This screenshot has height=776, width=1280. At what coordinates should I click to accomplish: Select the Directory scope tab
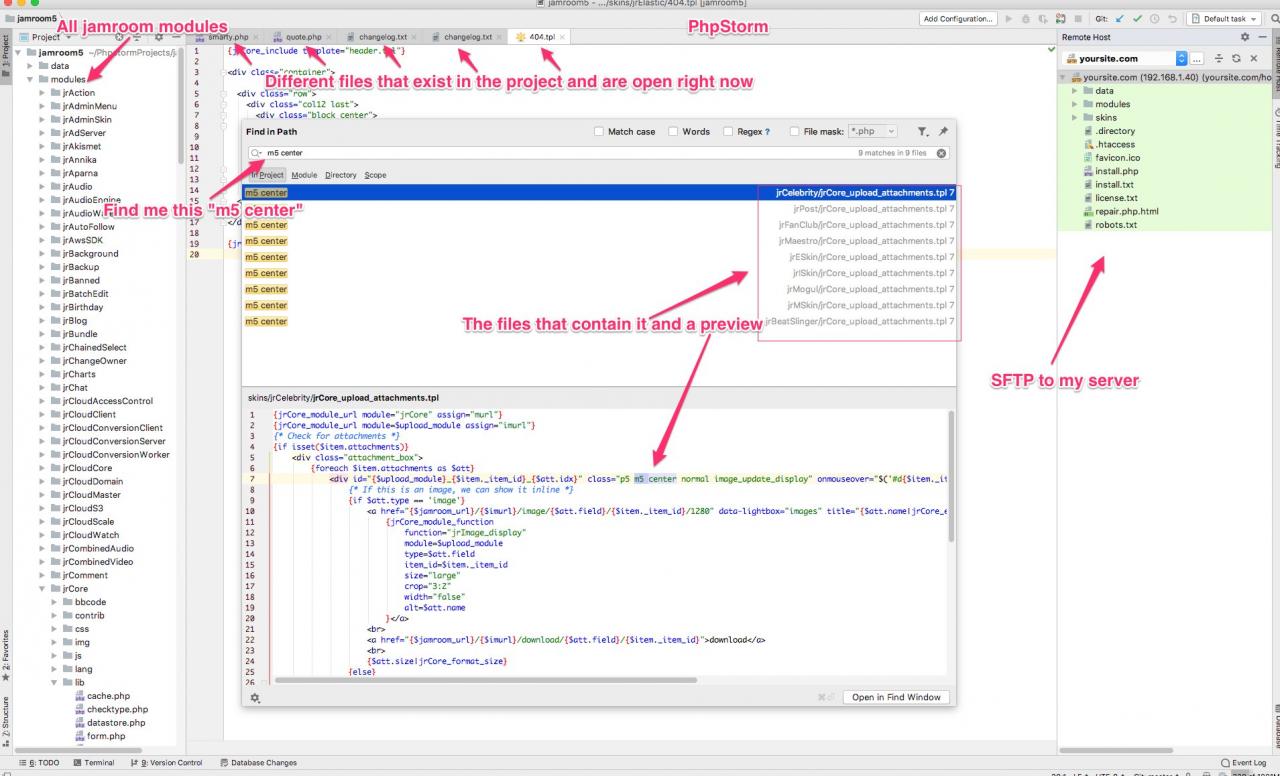(340, 175)
